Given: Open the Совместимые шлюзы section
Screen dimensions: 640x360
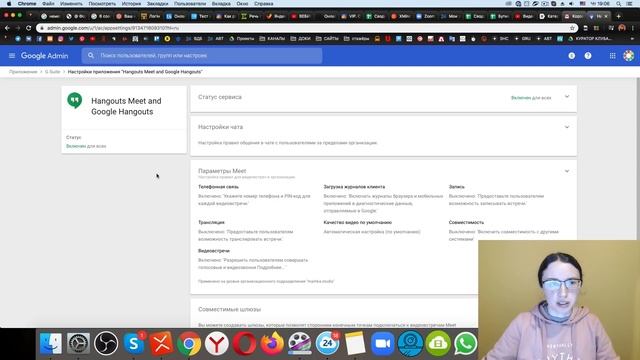Looking at the screenshot, I should click(x=229, y=309).
